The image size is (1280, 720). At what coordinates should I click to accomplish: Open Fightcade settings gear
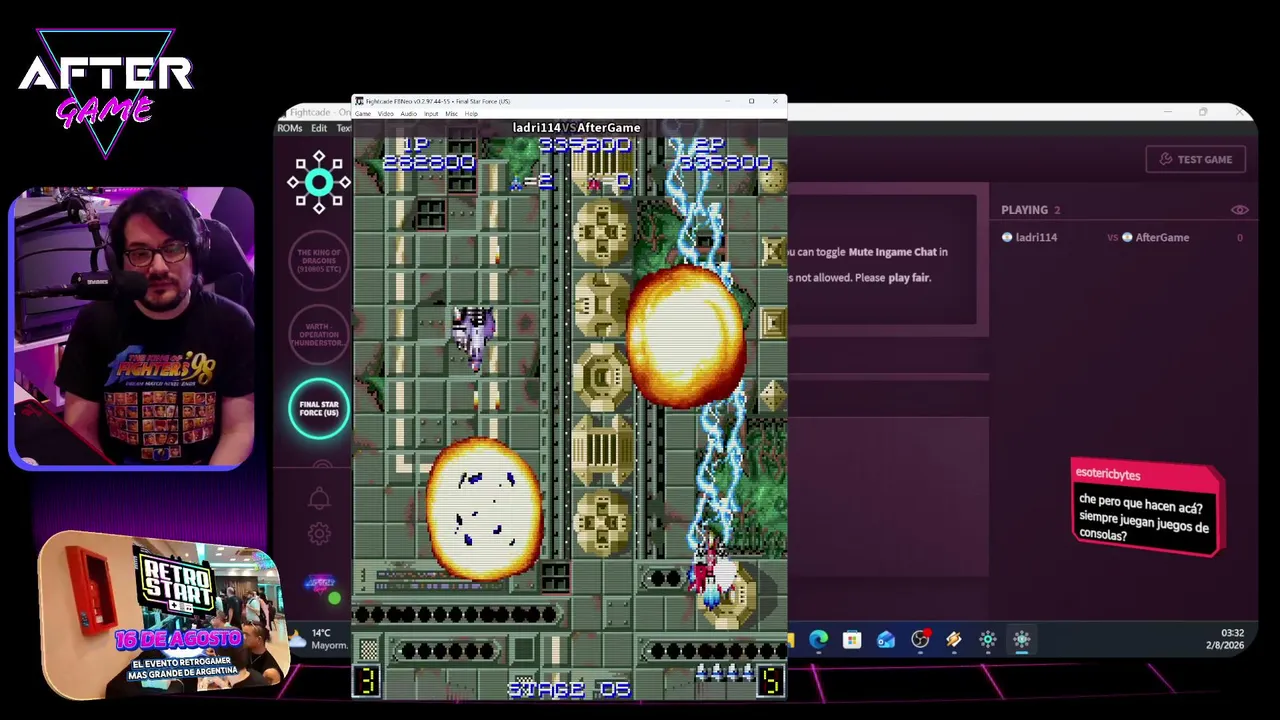tap(319, 534)
